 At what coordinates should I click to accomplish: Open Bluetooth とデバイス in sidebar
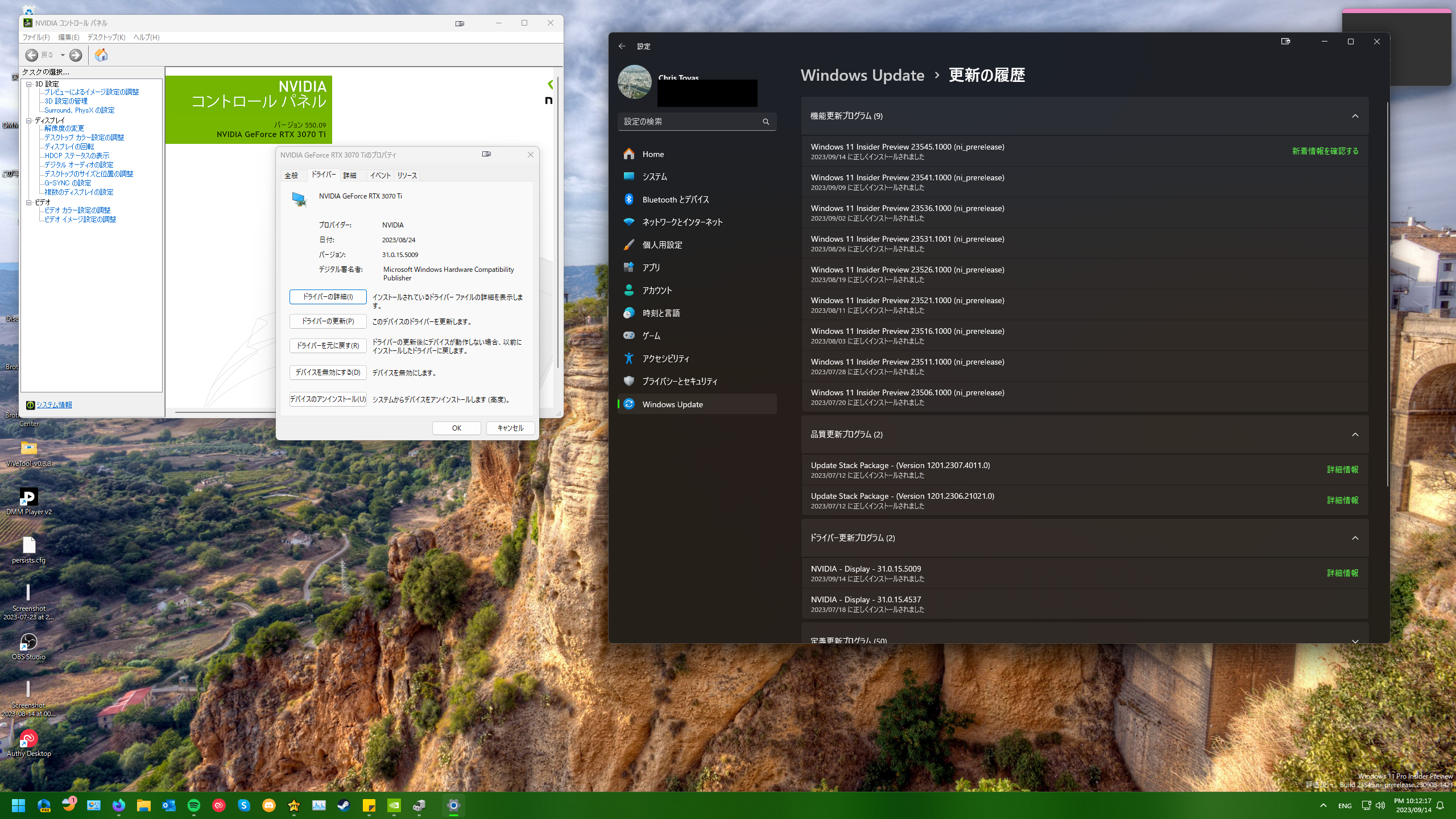click(697, 200)
